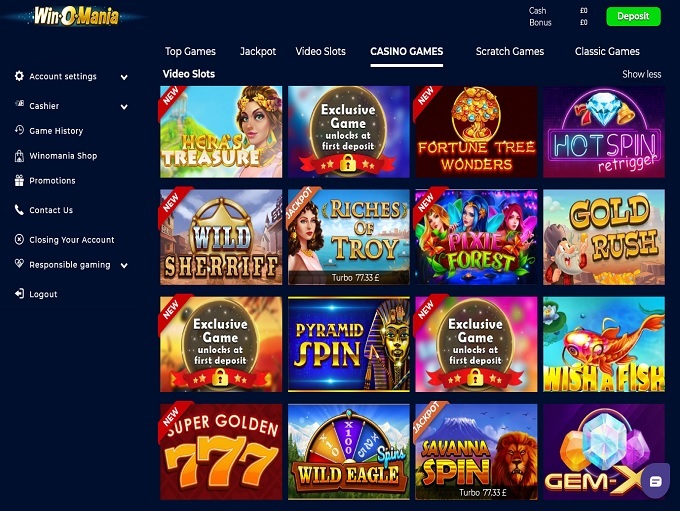Click the Logout door icon
The image size is (680, 511).
[x=19, y=294]
